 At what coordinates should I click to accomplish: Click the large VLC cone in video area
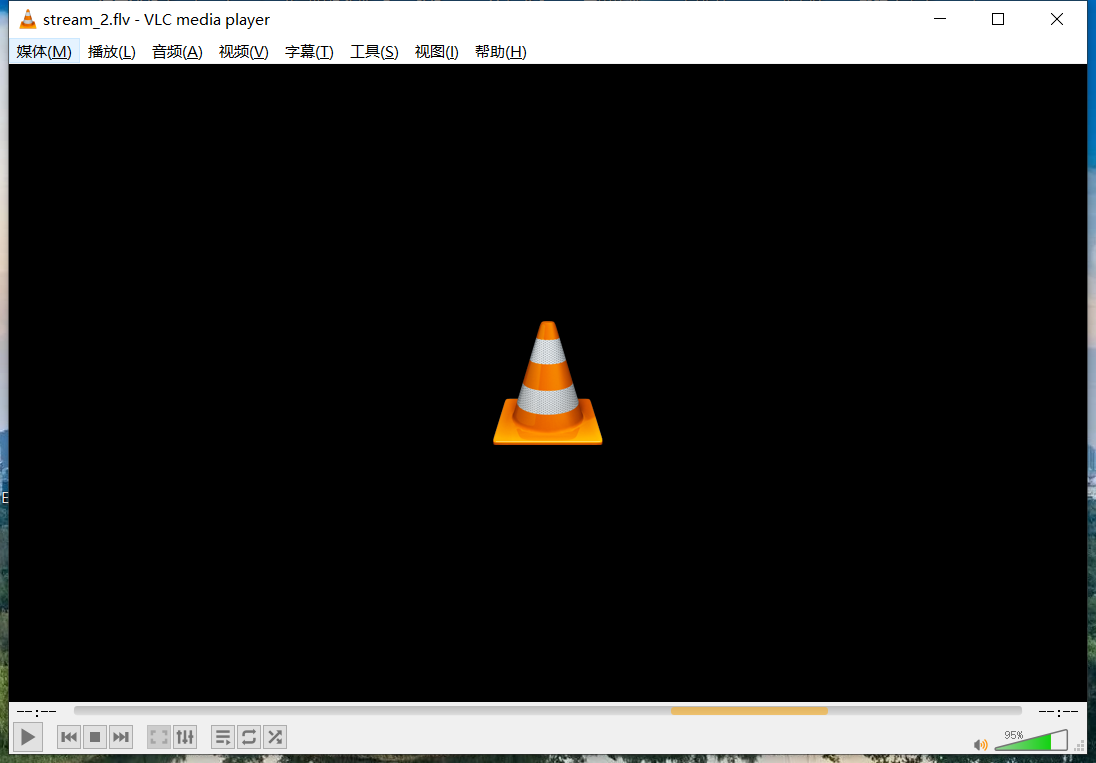(547, 383)
